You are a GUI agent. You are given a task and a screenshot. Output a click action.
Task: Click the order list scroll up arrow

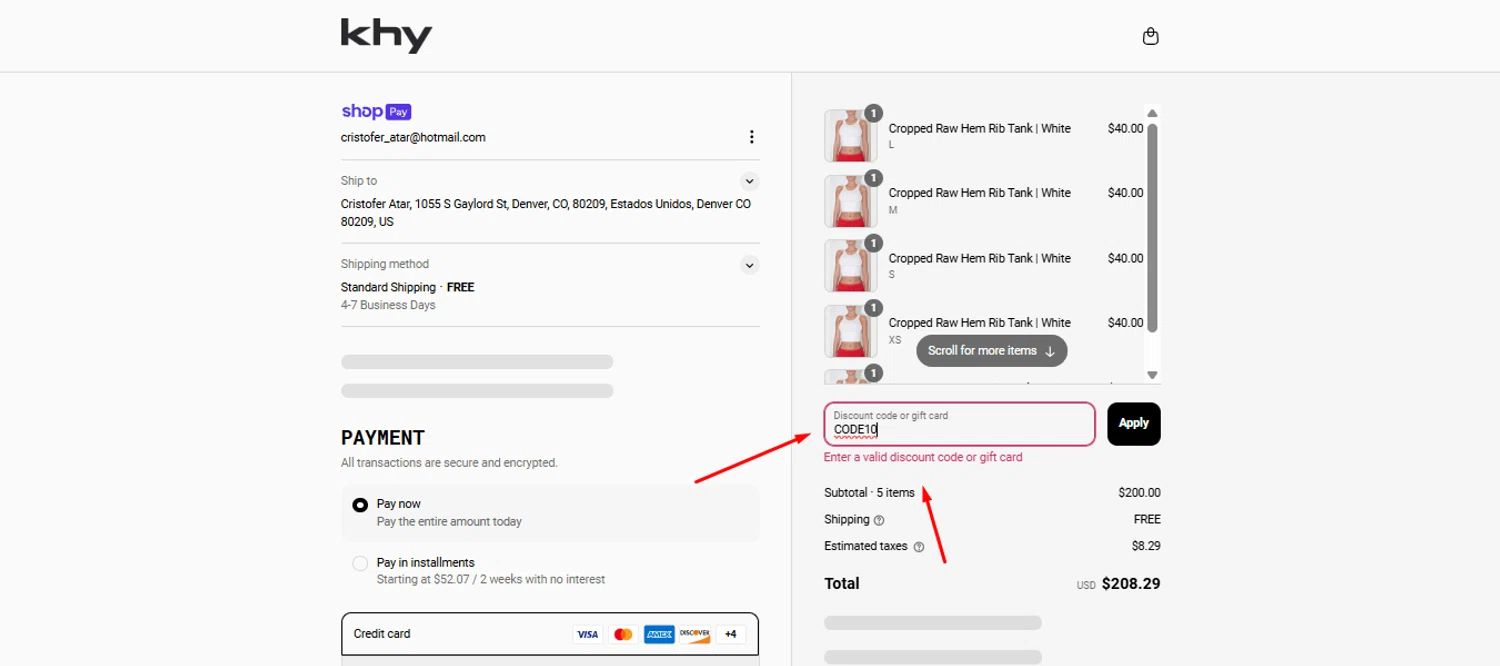(1152, 113)
